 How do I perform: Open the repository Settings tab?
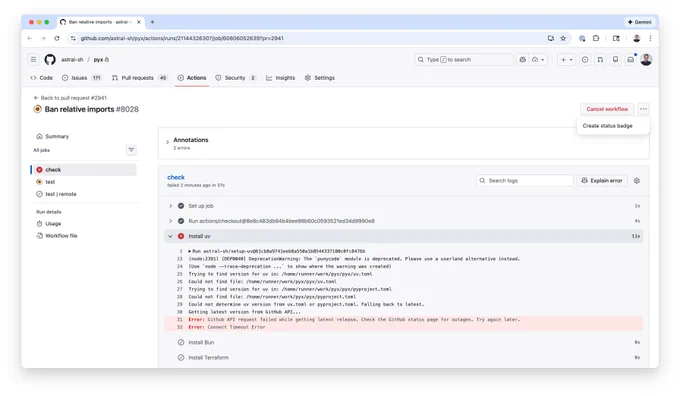click(x=320, y=78)
